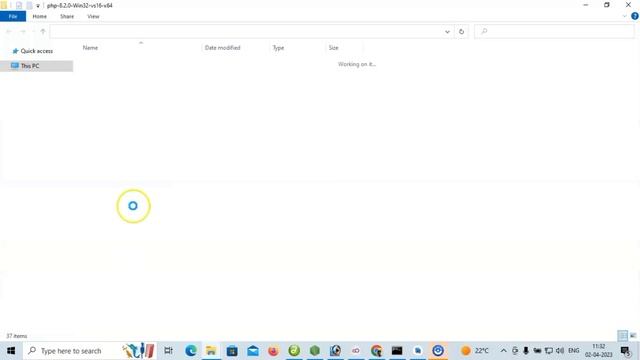Open Task View on taskbar

click(169, 351)
